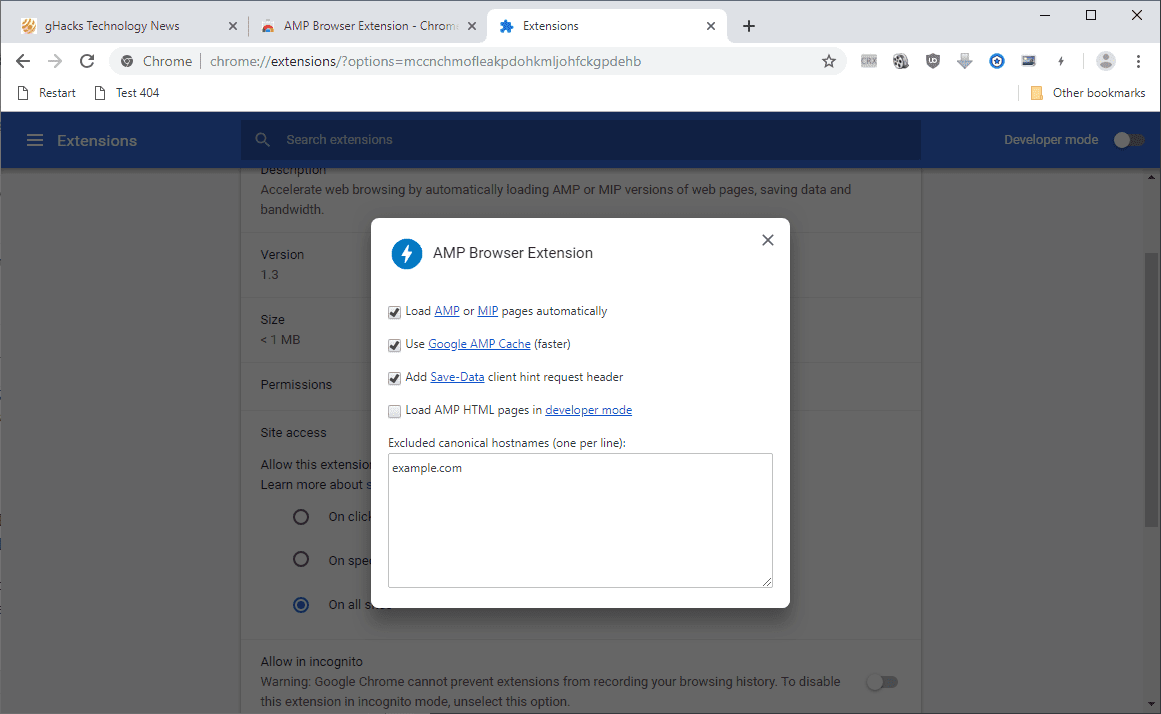Open the uBlock Origin shield icon

click(933, 61)
